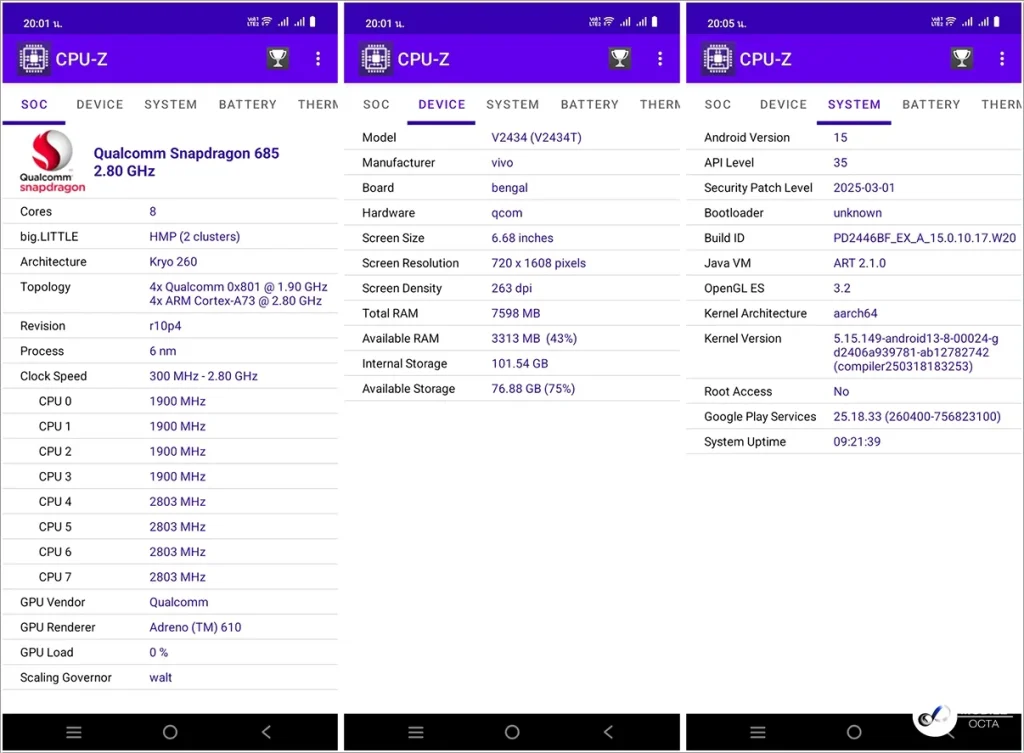Open DEVICE tab in right screen
The height and width of the screenshot is (753, 1024).
783,104
